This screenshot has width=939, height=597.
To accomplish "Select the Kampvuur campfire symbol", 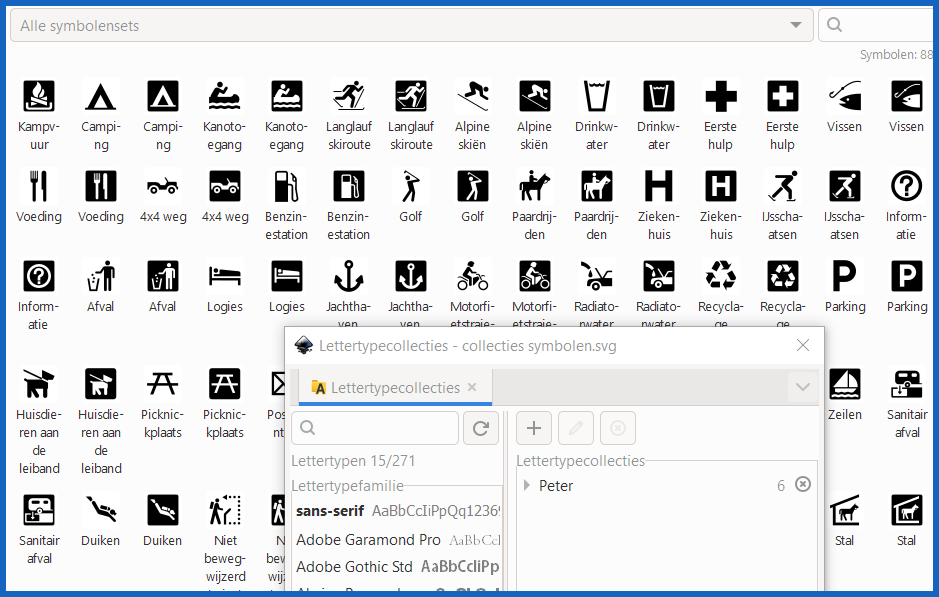I will coord(39,97).
